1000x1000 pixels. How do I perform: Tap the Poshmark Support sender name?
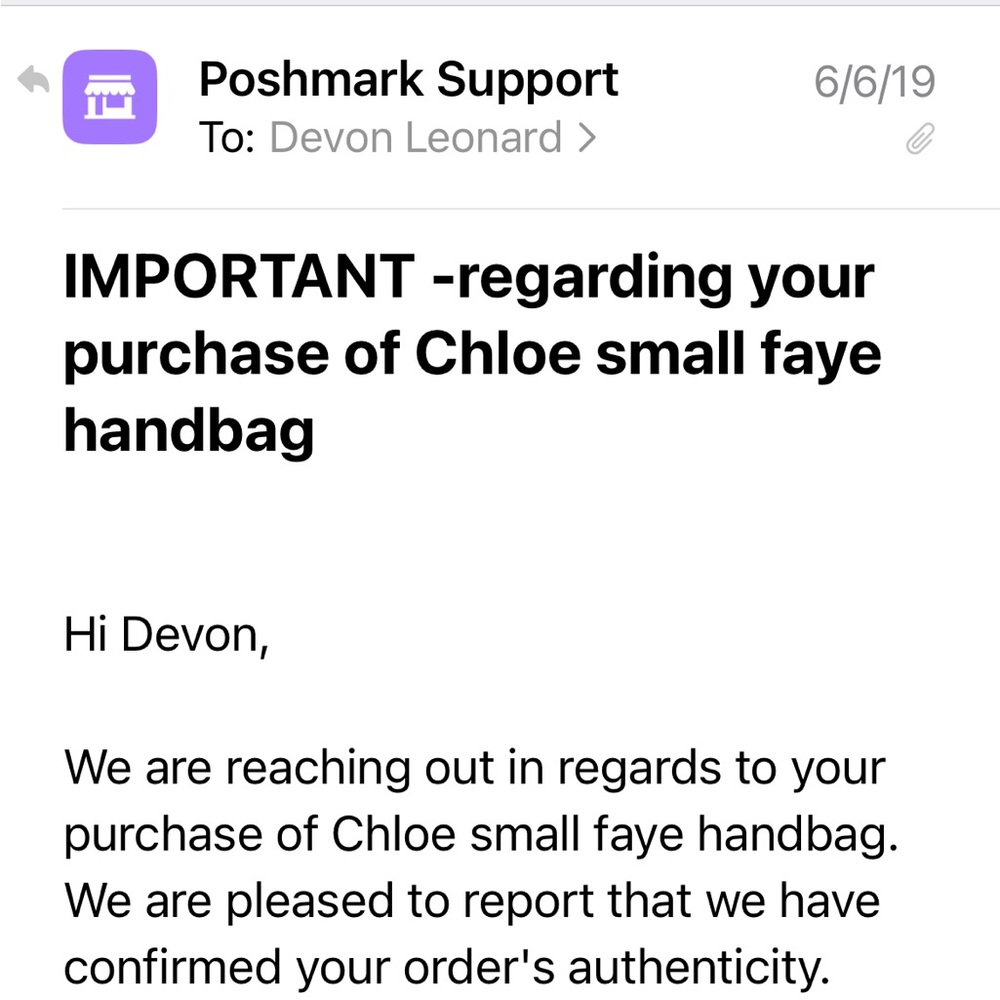pyautogui.click(x=408, y=80)
